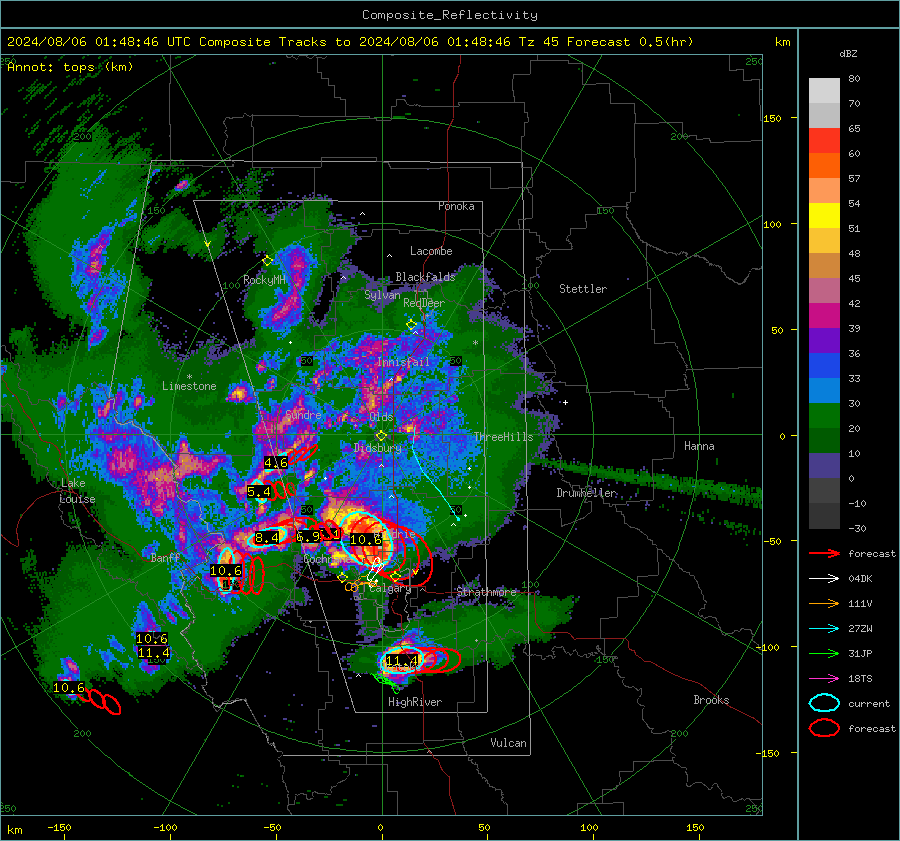Click the Calgary city label
This screenshot has height=841, width=900.
[390, 588]
